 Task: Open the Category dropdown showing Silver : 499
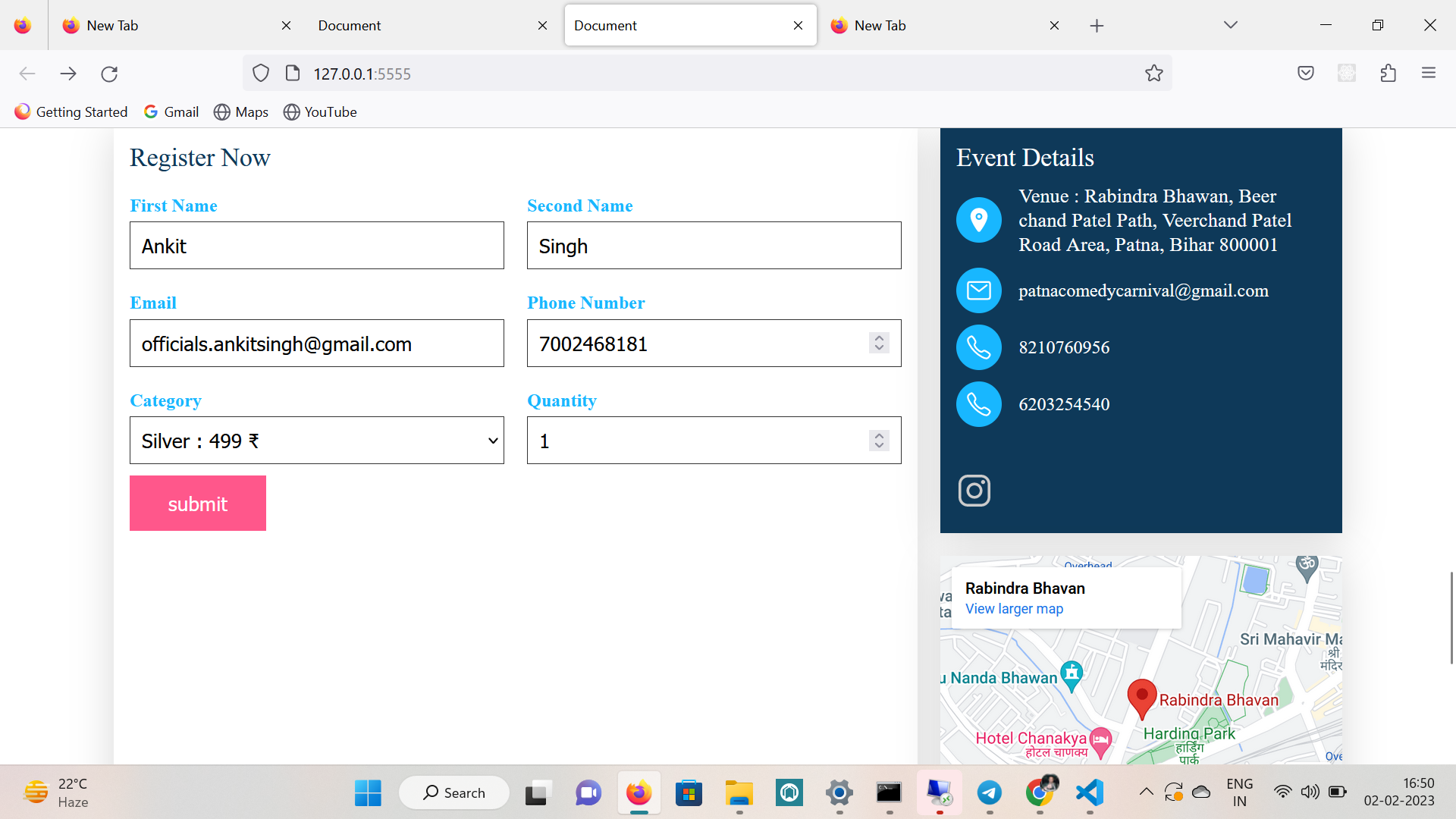(316, 441)
